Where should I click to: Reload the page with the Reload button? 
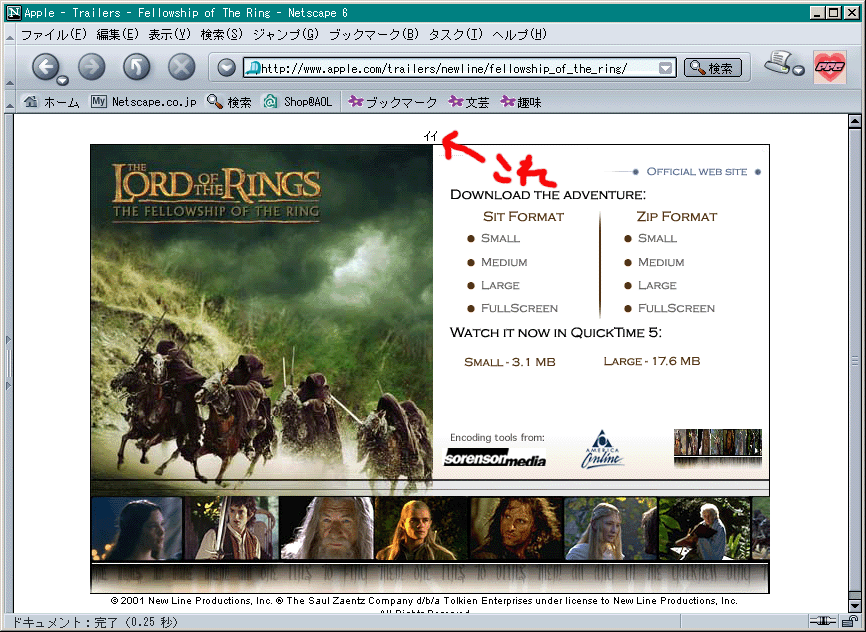pos(136,67)
